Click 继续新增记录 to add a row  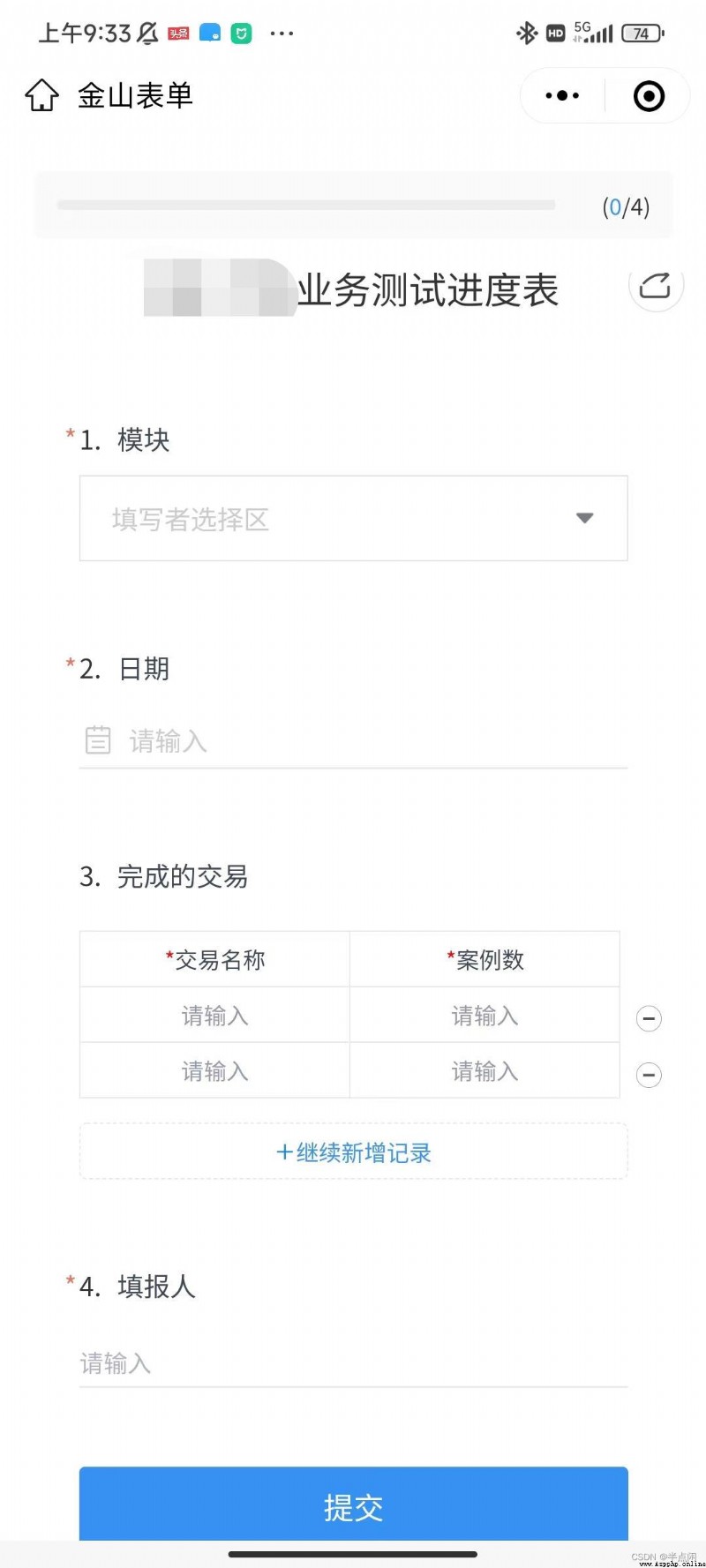pos(353,1152)
